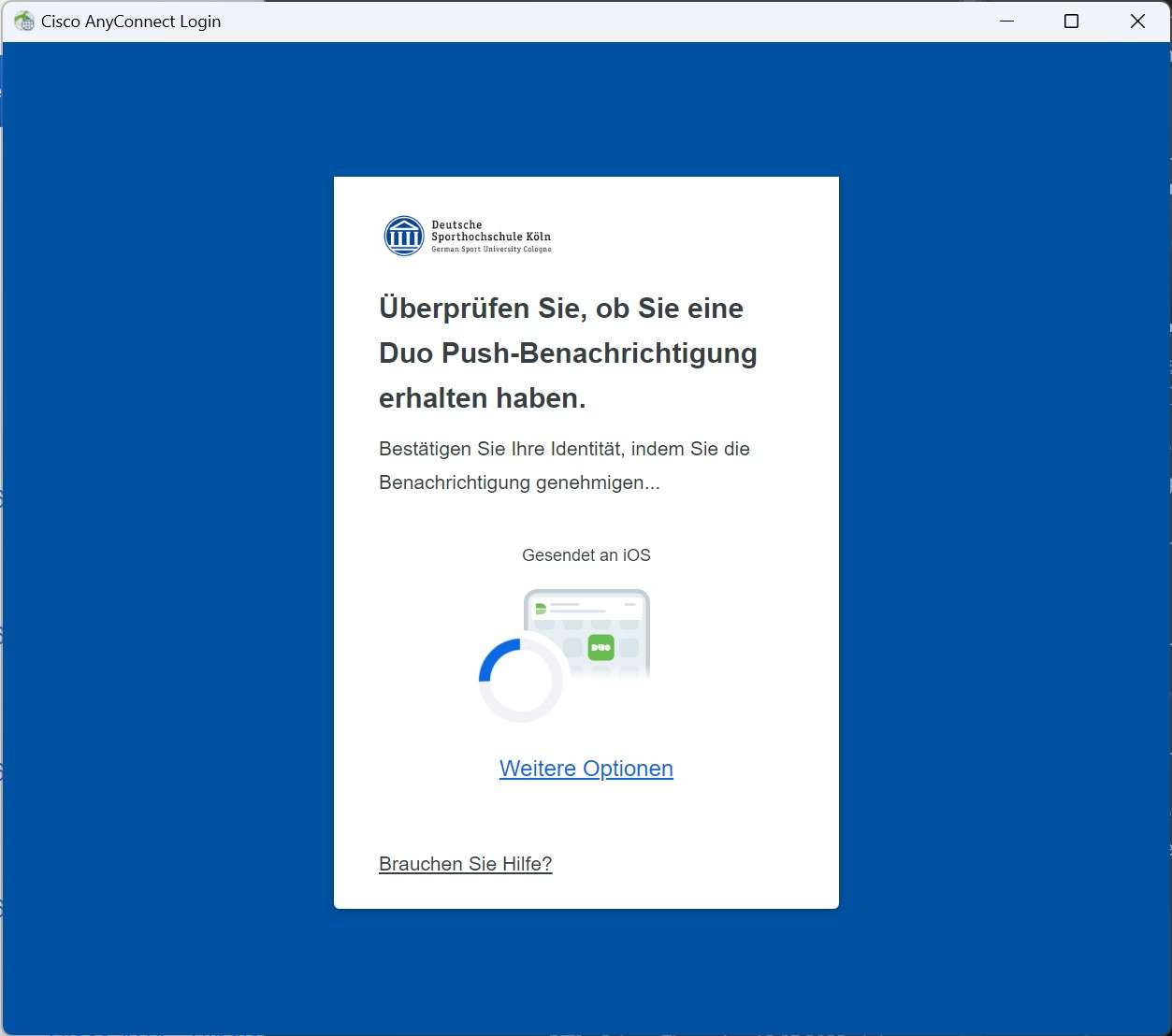Click the Brauchen Sie Hilfe? link
Viewport: 1172px width, 1036px height.
465,864
